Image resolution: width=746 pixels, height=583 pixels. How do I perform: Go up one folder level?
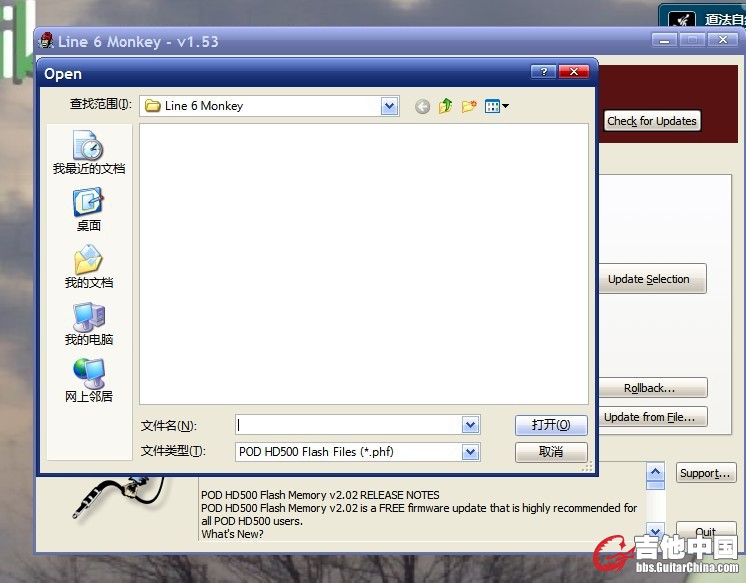click(x=445, y=106)
